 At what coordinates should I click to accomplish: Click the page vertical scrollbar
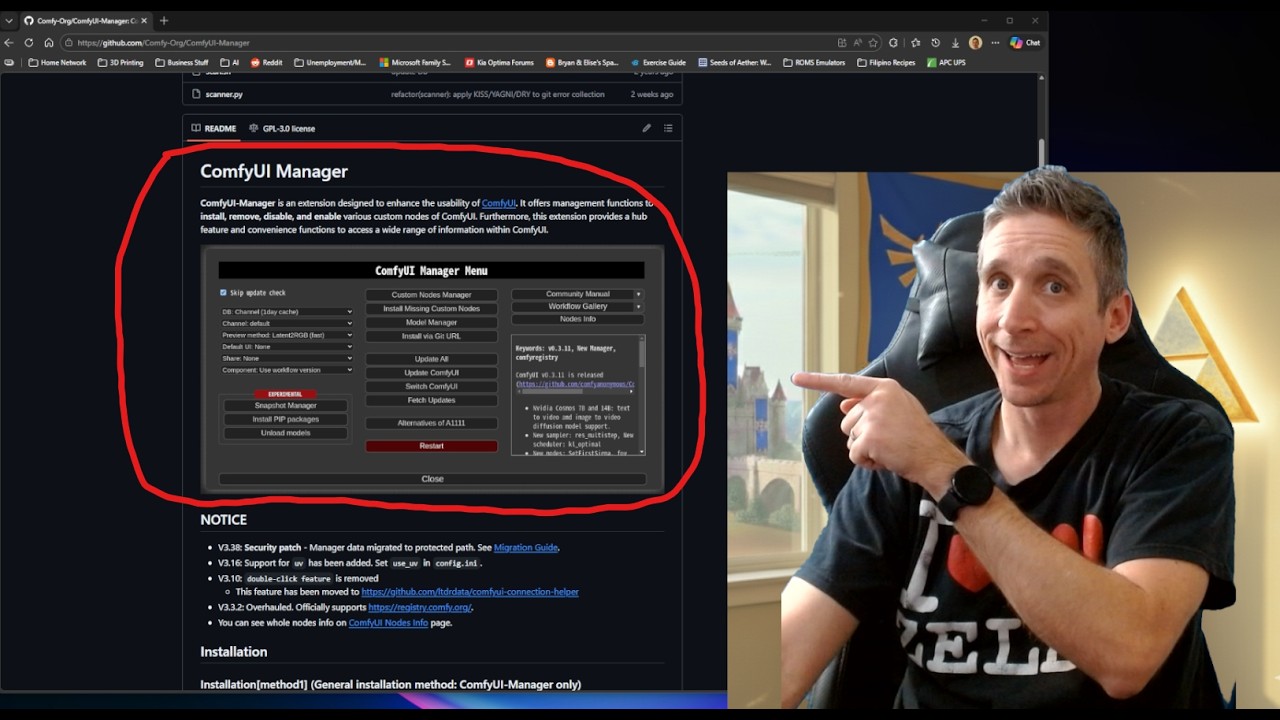pos(1041,153)
